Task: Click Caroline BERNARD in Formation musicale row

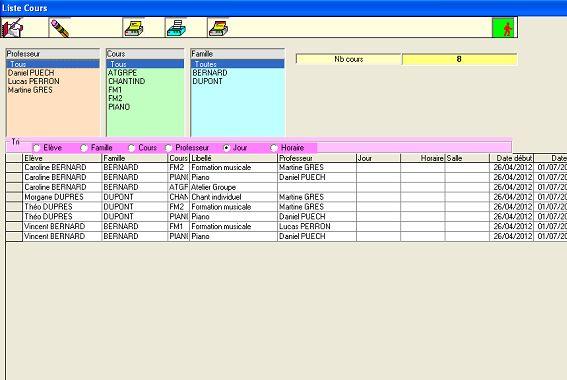Action: 62,167
